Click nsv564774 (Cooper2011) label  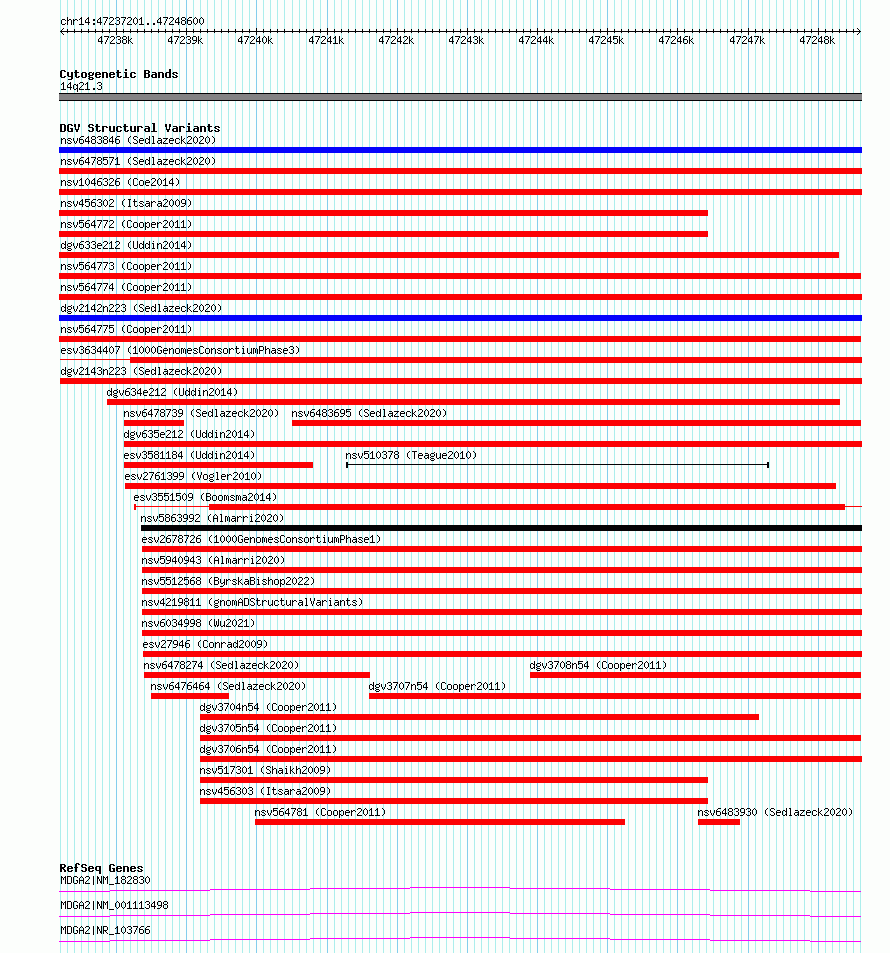(x=126, y=287)
